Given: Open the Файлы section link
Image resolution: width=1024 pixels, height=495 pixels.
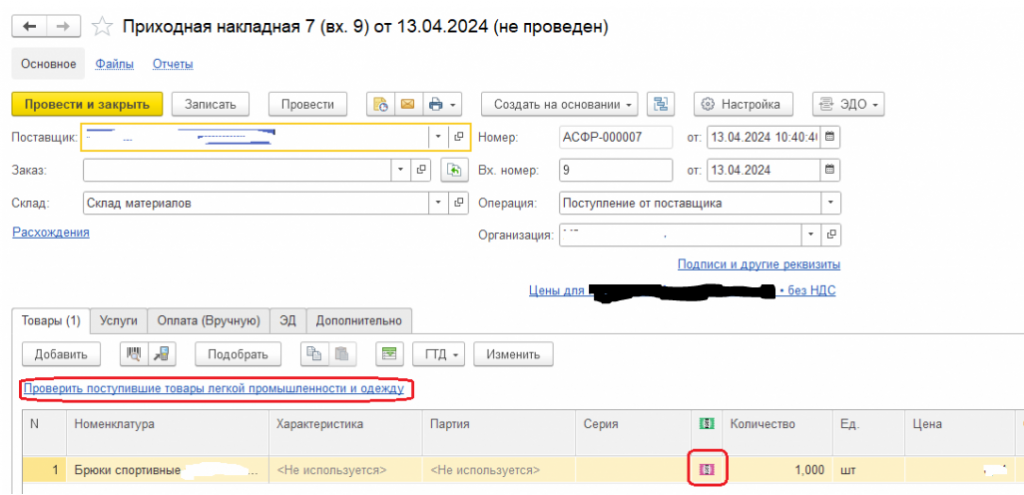Looking at the screenshot, I should tap(114, 64).
